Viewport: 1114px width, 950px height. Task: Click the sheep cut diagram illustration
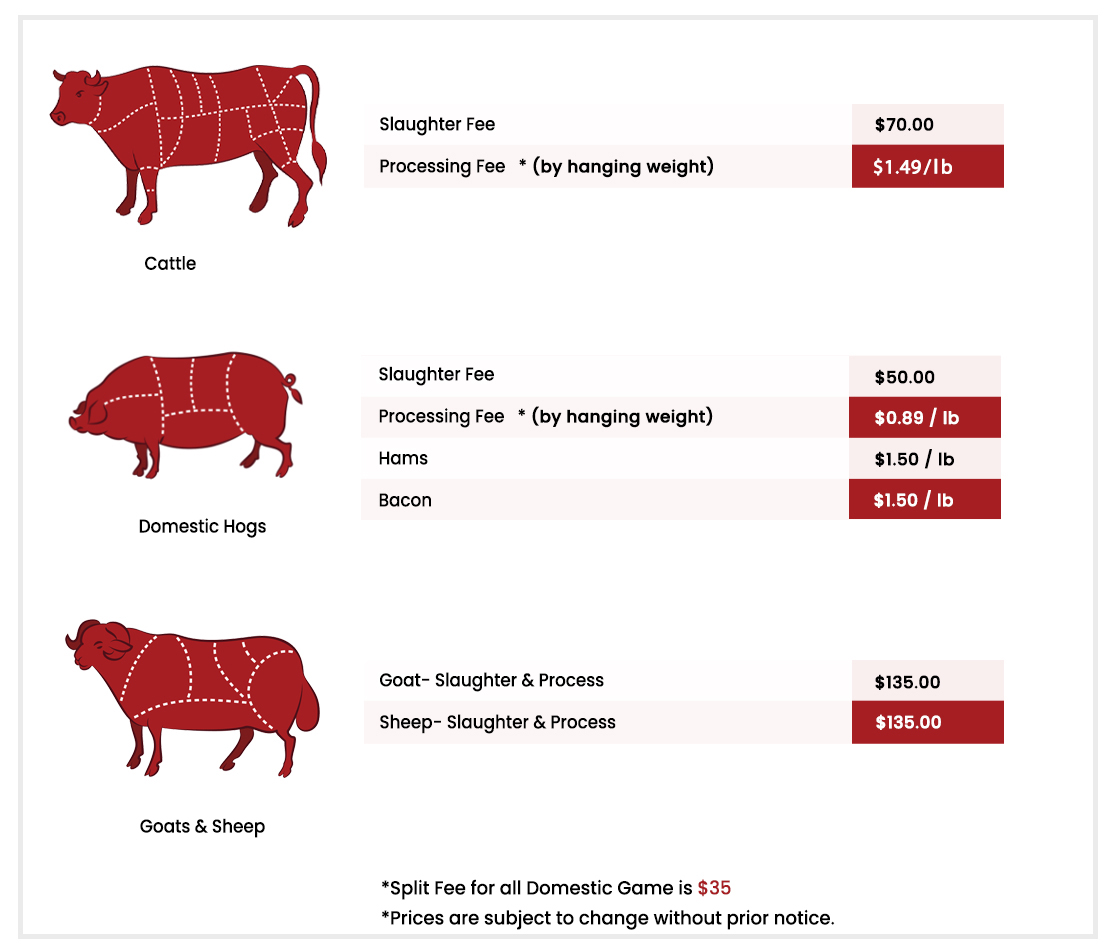click(192, 698)
